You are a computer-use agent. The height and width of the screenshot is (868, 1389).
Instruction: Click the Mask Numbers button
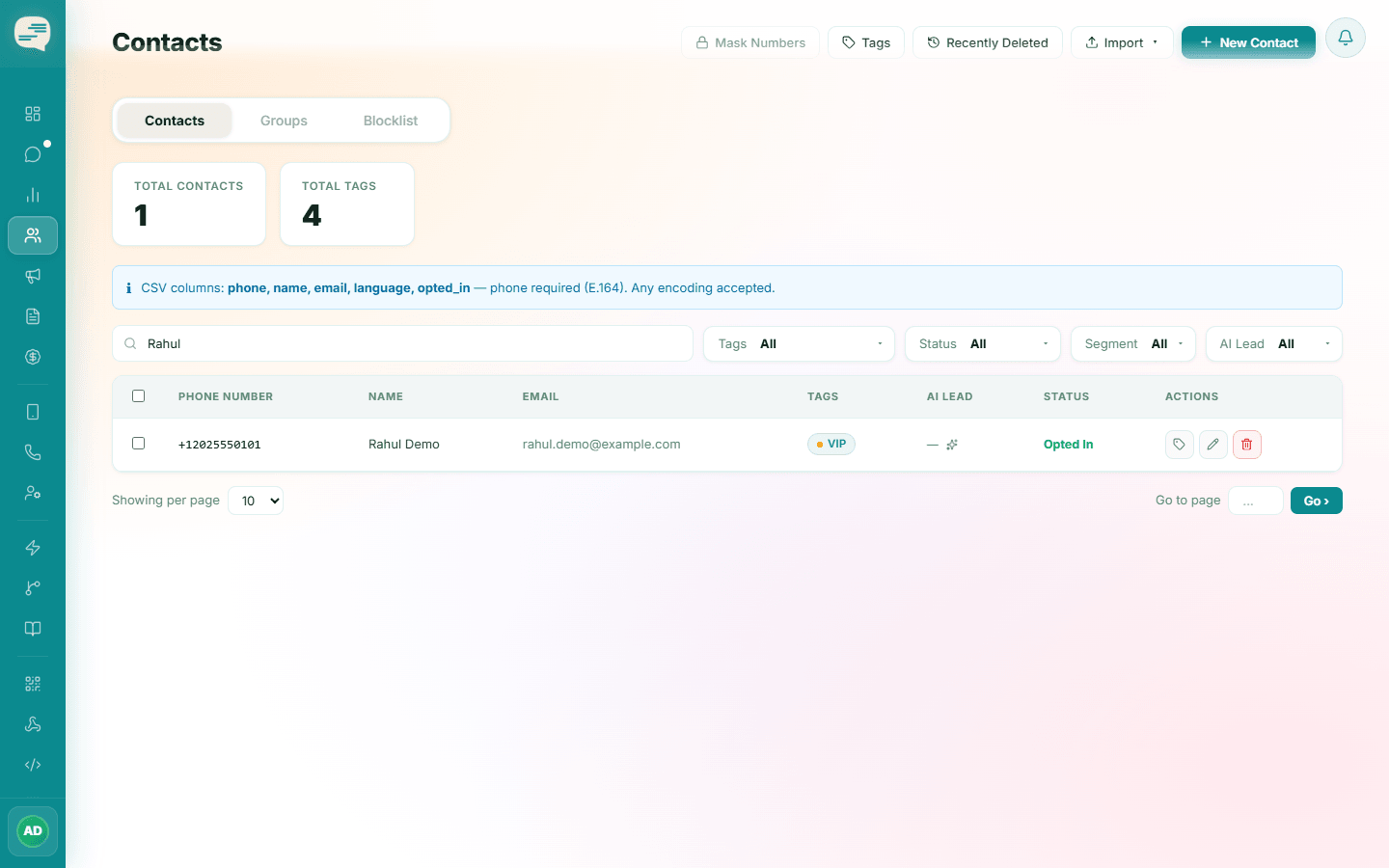[750, 42]
